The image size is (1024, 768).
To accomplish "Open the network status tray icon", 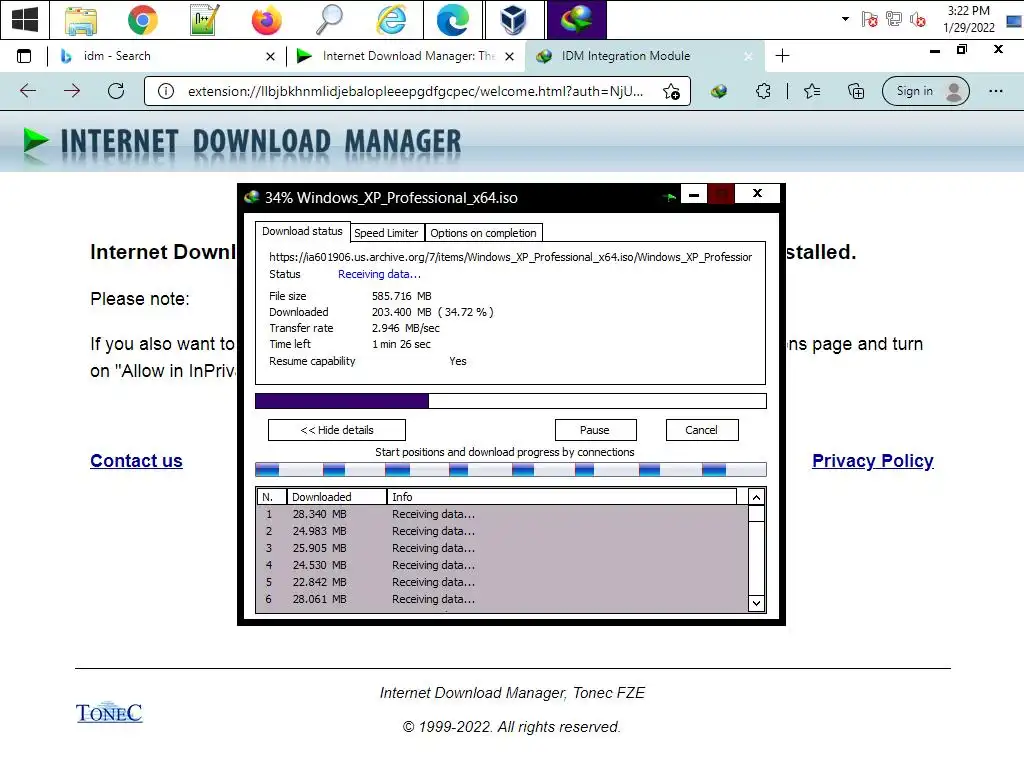I will click(893, 19).
